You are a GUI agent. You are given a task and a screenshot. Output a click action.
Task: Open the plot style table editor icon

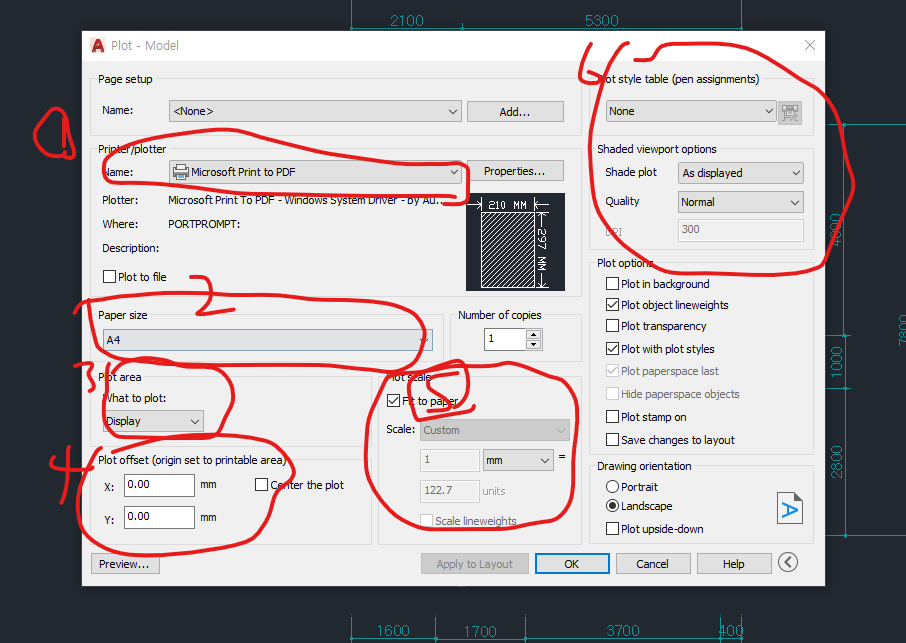tap(790, 112)
